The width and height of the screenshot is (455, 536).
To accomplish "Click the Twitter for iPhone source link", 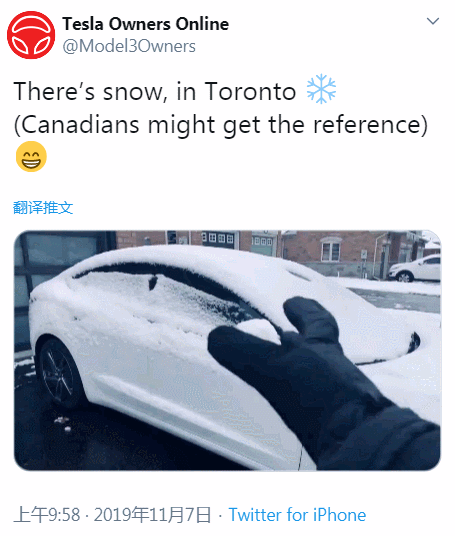I will pyautogui.click(x=297, y=515).
